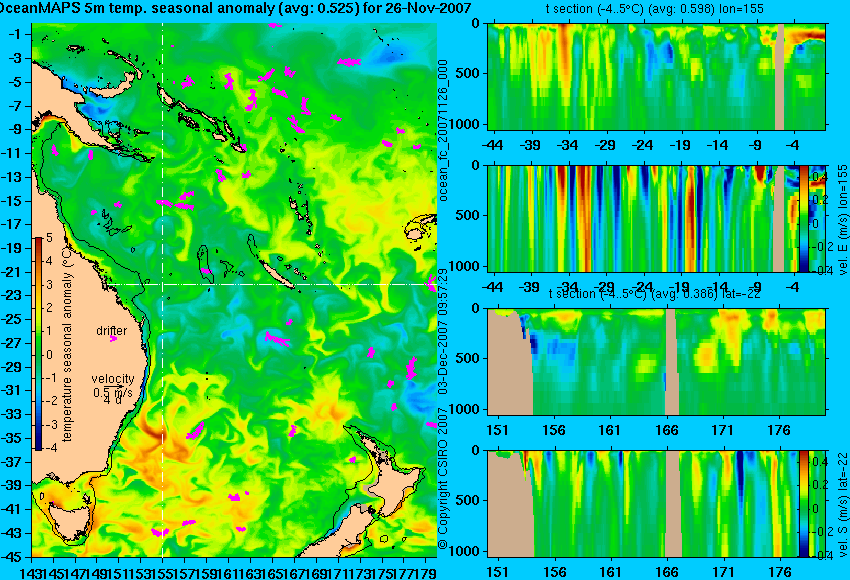Click the '-34' latitude tick under the top section

pyautogui.click(x=568, y=145)
